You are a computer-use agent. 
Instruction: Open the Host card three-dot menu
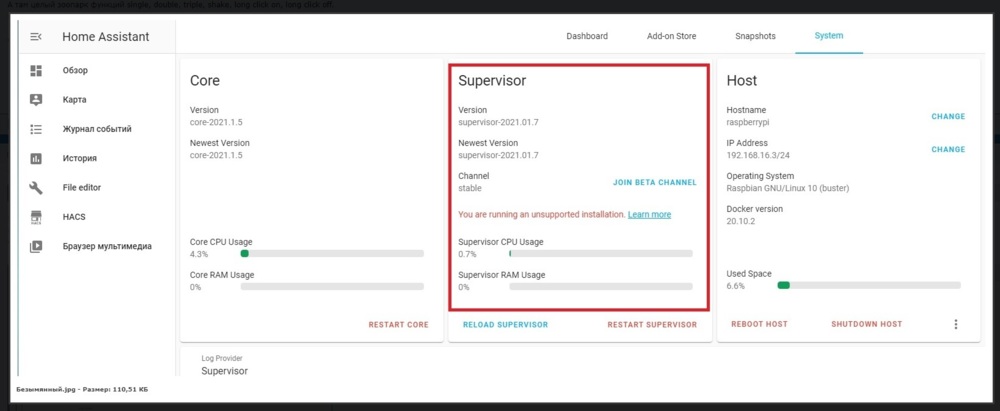coord(955,324)
